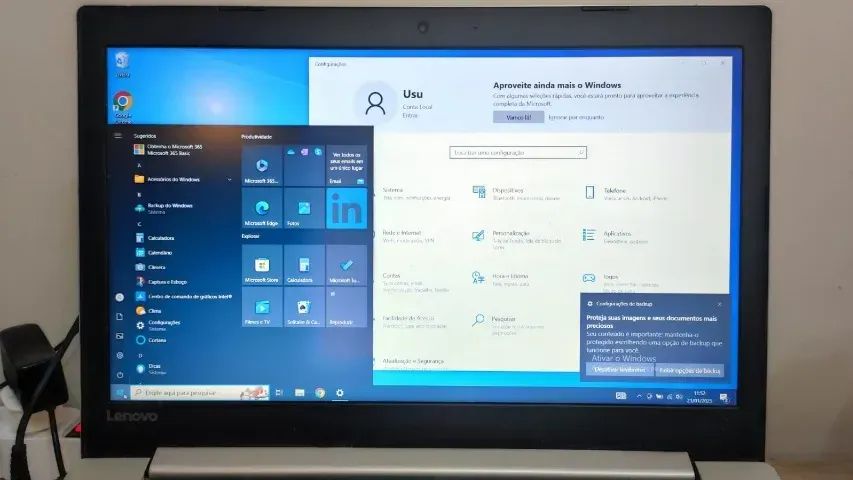
Task: Open the Telefone settings category
Action: click(x=626, y=194)
